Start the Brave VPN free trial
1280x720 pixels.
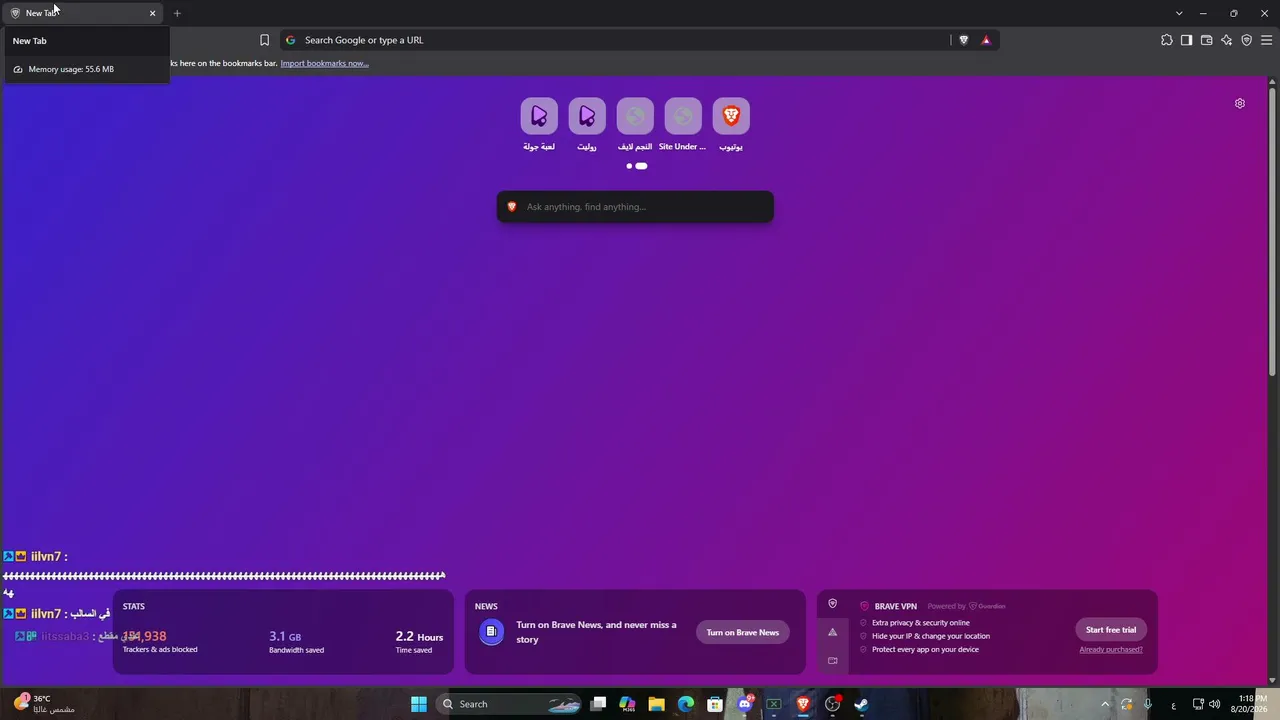pos(1111,630)
